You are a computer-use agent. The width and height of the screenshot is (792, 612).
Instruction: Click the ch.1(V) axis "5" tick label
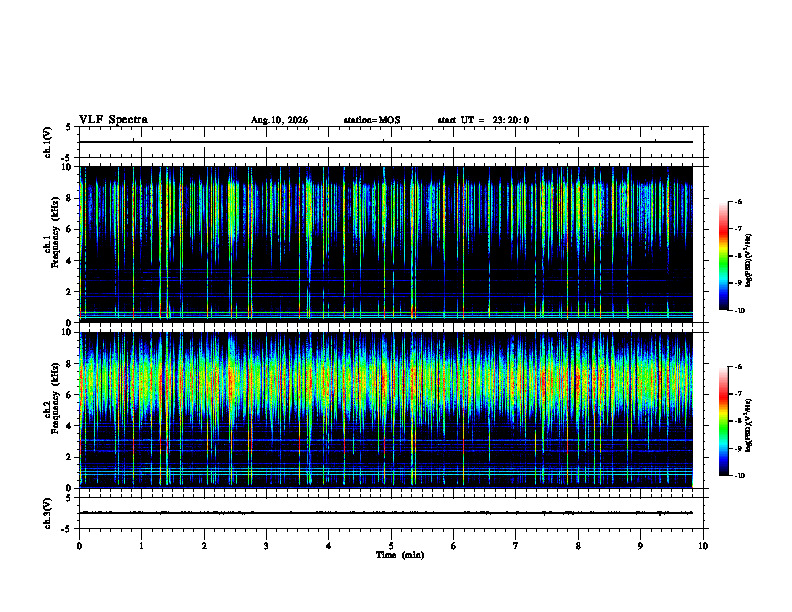pos(69,127)
